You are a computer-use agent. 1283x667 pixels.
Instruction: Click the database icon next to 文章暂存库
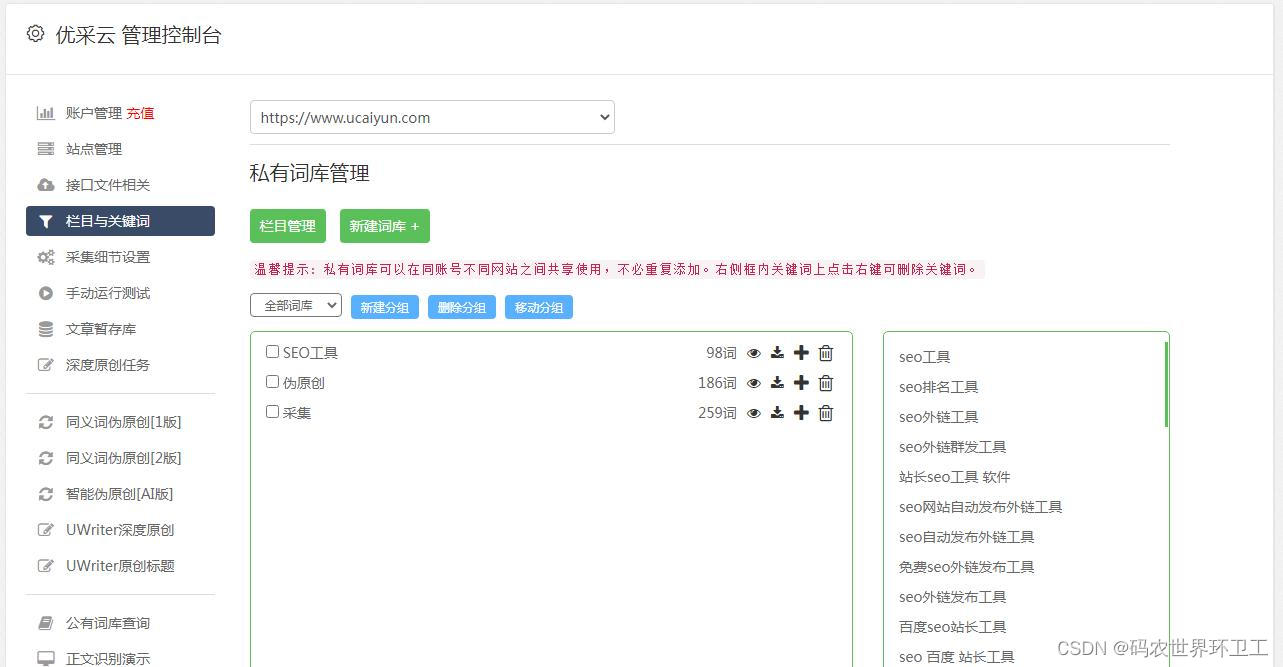[46, 329]
